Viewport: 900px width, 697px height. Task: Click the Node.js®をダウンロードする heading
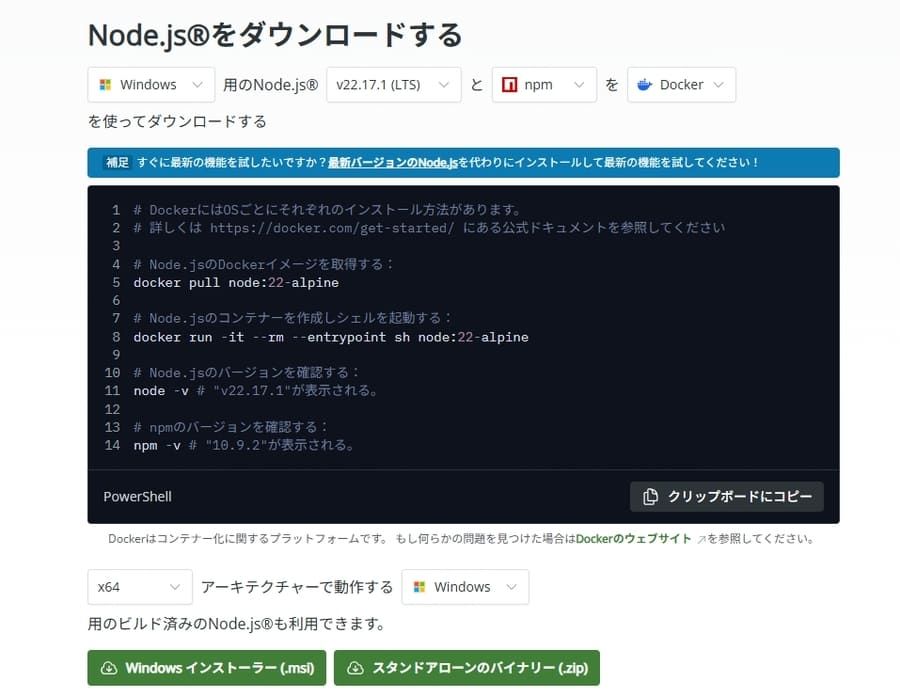275,35
